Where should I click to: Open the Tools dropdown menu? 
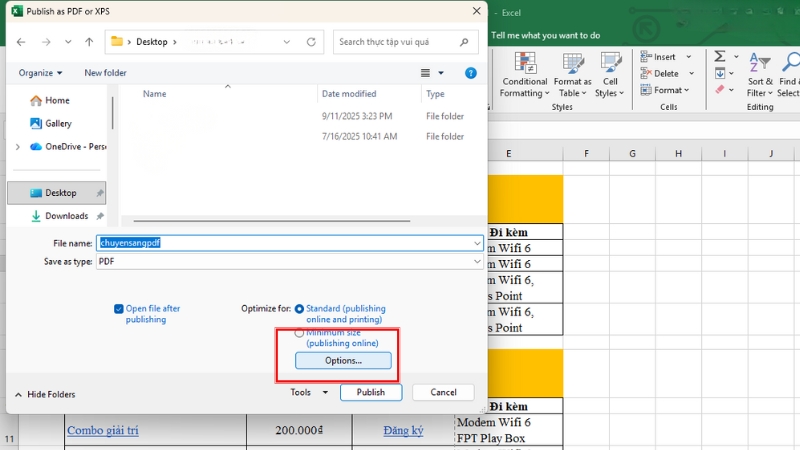(x=305, y=392)
